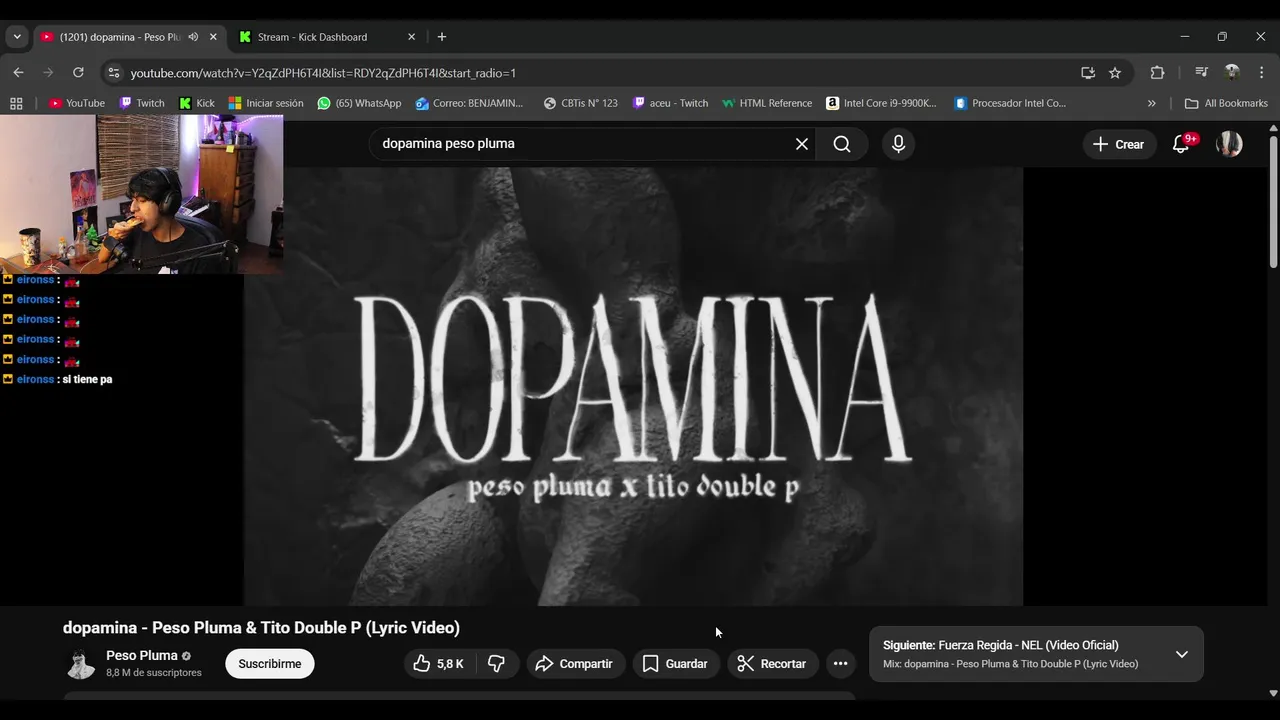Click the install app icon in address bar

pos(1088,73)
